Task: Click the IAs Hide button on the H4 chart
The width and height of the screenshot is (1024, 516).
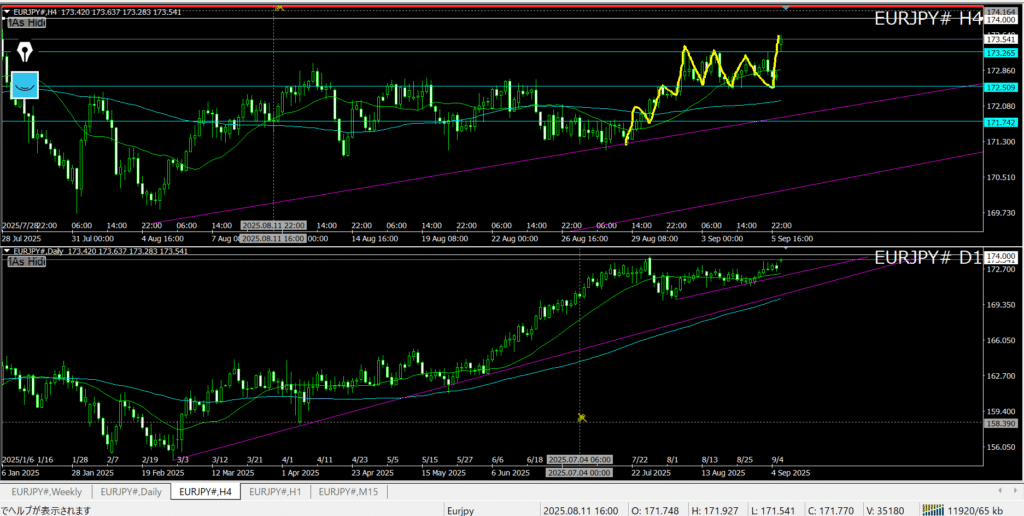Action: (26, 22)
